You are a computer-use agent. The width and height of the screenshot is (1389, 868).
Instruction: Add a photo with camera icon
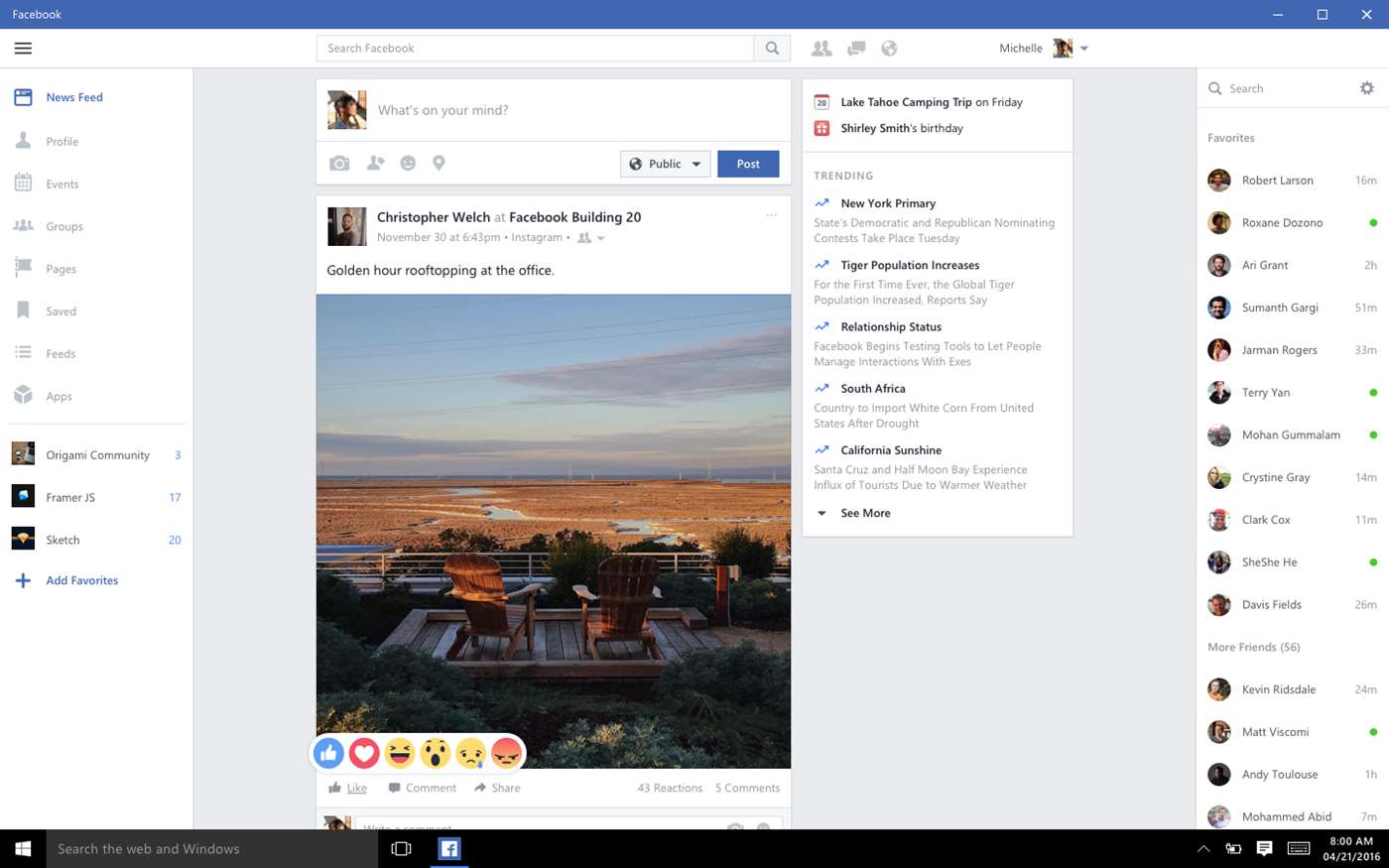pos(339,164)
